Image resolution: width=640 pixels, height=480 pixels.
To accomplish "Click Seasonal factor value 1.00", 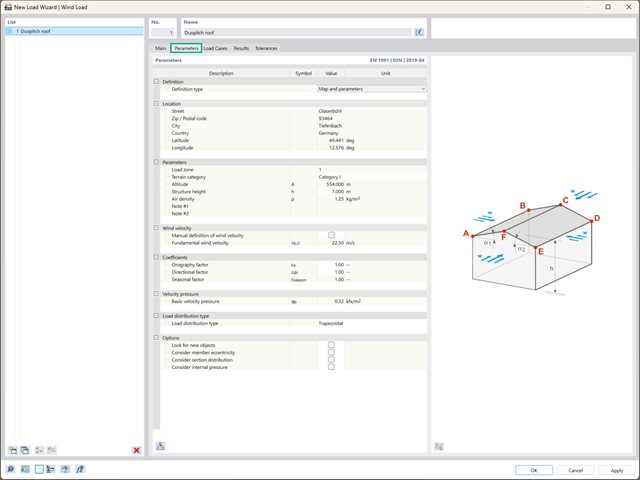I will pos(331,279).
